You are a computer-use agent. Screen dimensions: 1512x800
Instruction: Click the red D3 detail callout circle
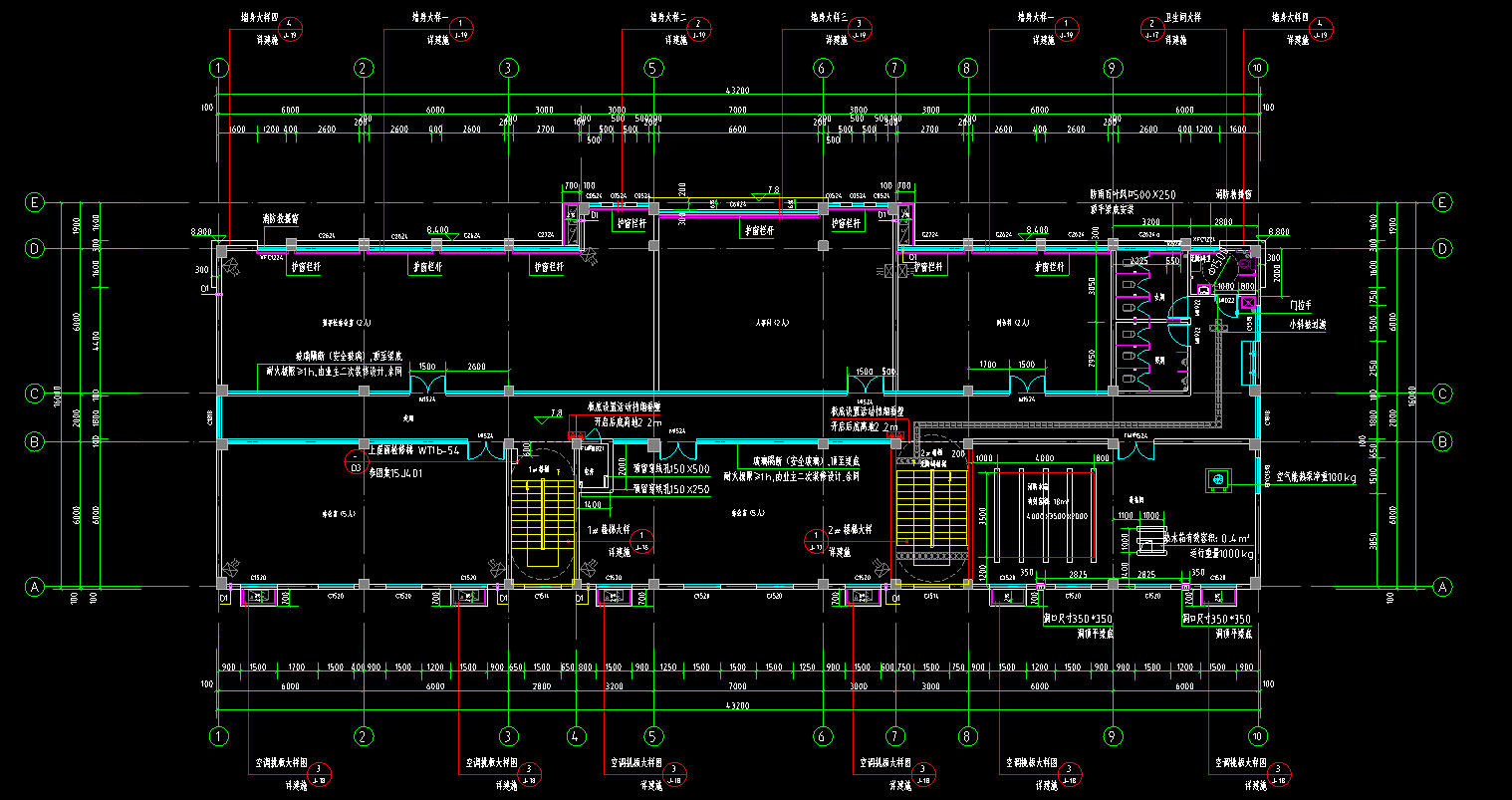tap(355, 462)
